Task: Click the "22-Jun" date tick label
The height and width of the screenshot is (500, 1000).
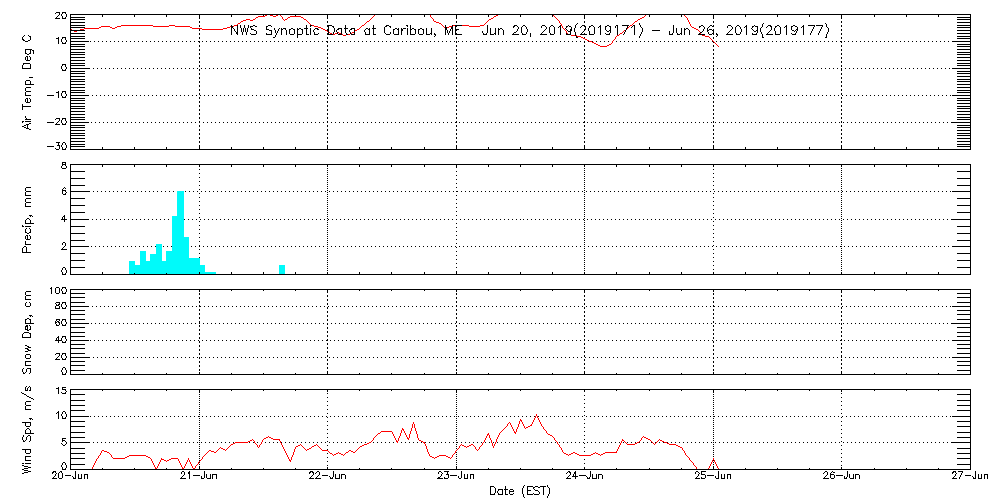Action: [328, 478]
